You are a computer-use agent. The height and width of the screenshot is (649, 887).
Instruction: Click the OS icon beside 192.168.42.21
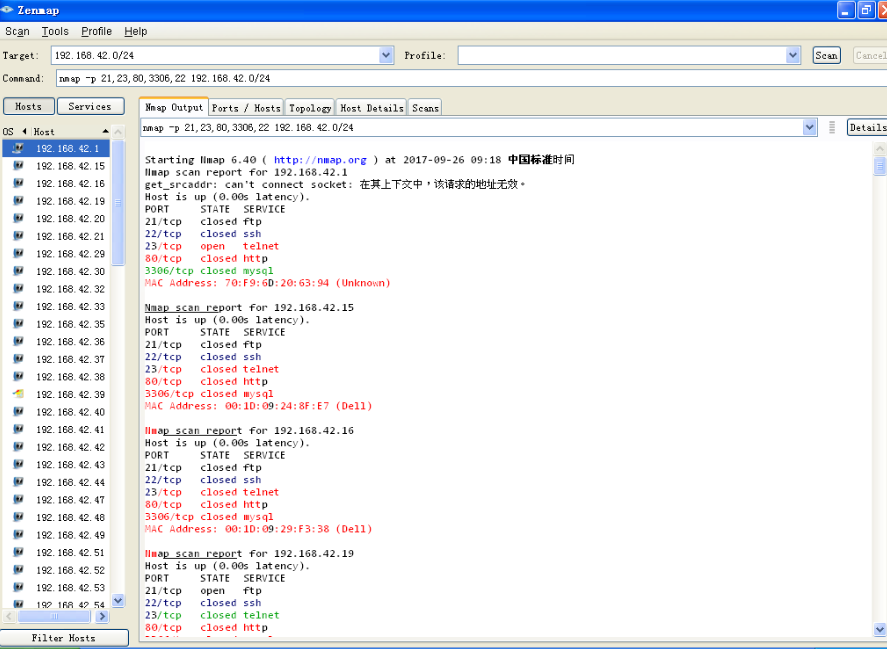point(17,236)
